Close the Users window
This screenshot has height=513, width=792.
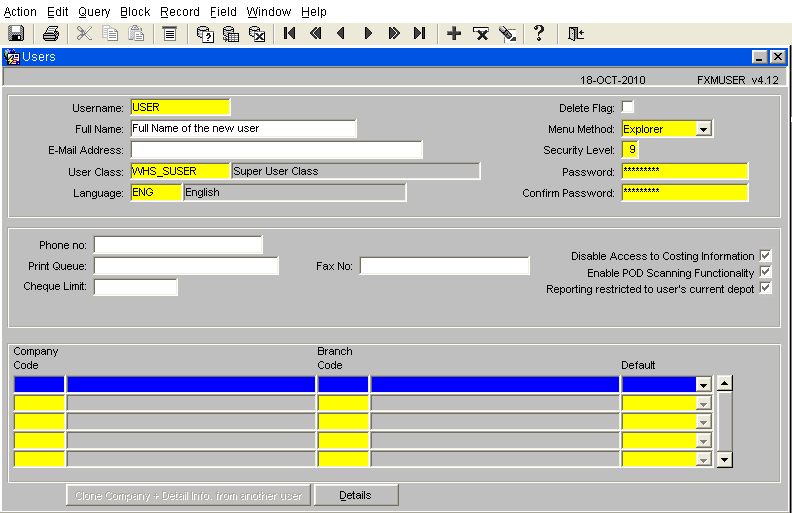(778, 57)
